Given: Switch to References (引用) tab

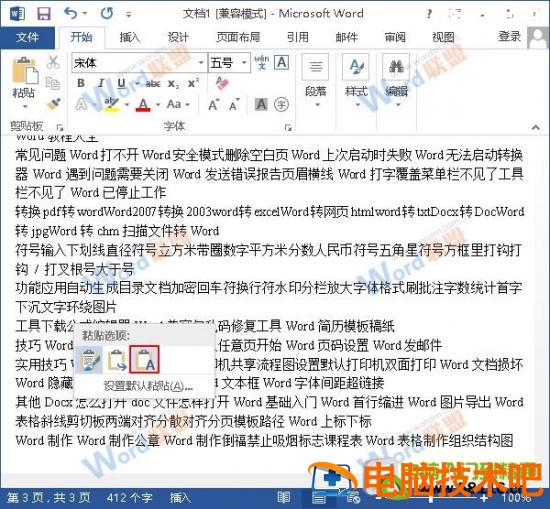Looking at the screenshot, I should [298, 37].
